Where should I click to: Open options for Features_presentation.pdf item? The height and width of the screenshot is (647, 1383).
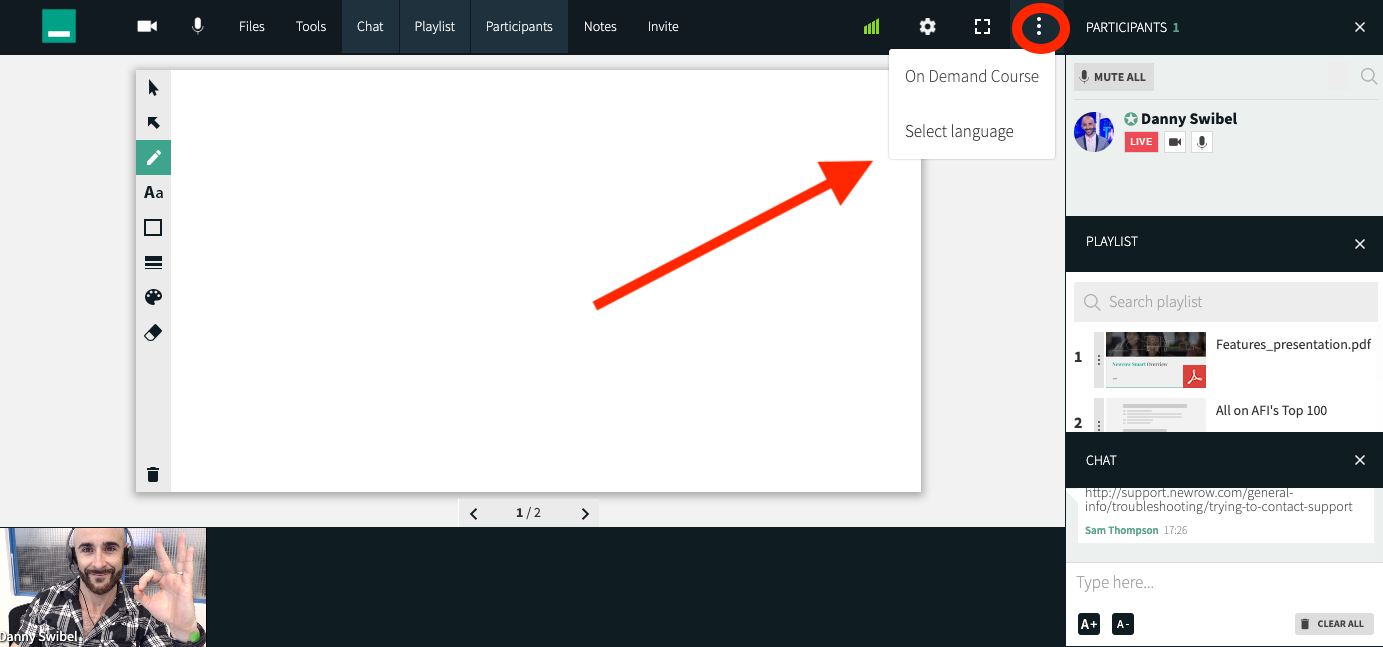(1099, 360)
